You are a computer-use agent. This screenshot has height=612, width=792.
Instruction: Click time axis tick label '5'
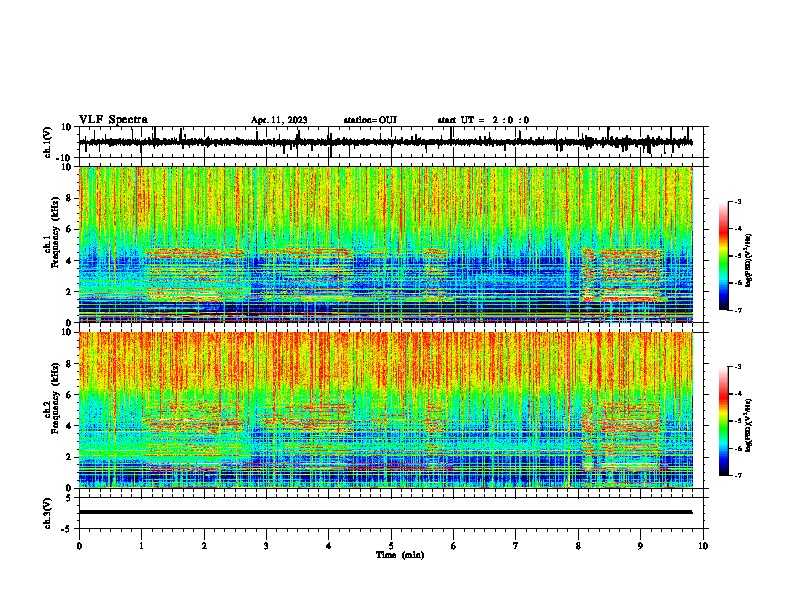391,546
